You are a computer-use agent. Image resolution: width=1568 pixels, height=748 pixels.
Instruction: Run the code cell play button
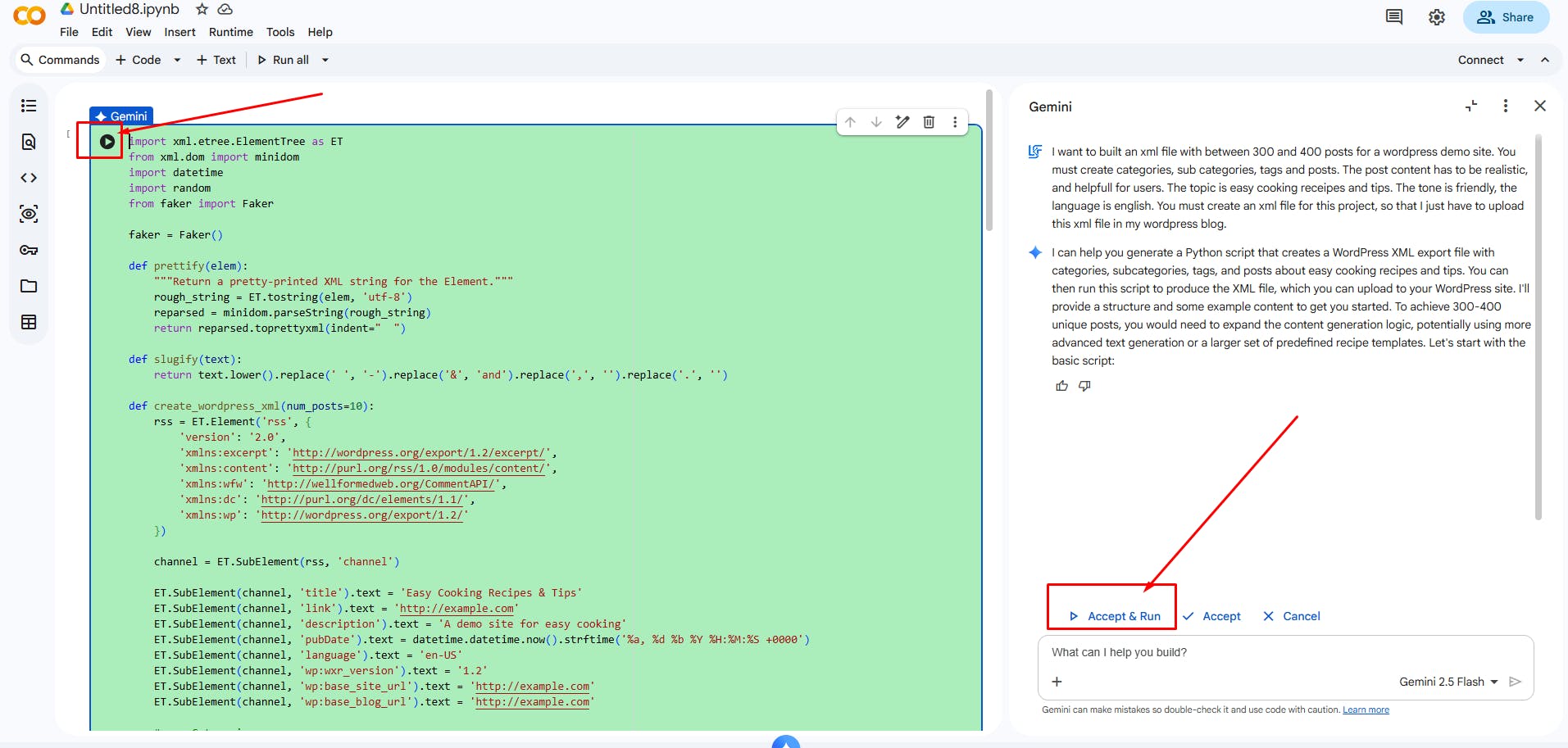tap(107, 142)
